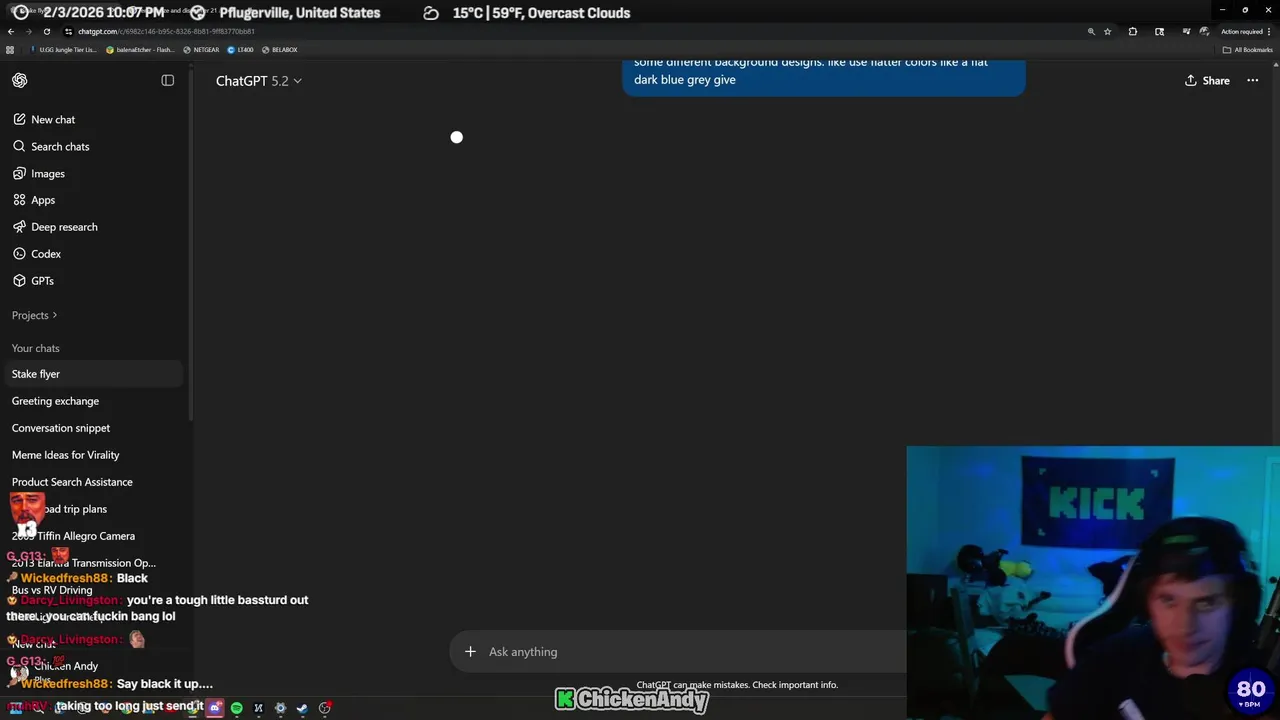Open Steam from the taskbar
Screen dimensions: 1280x720
tap(302, 708)
